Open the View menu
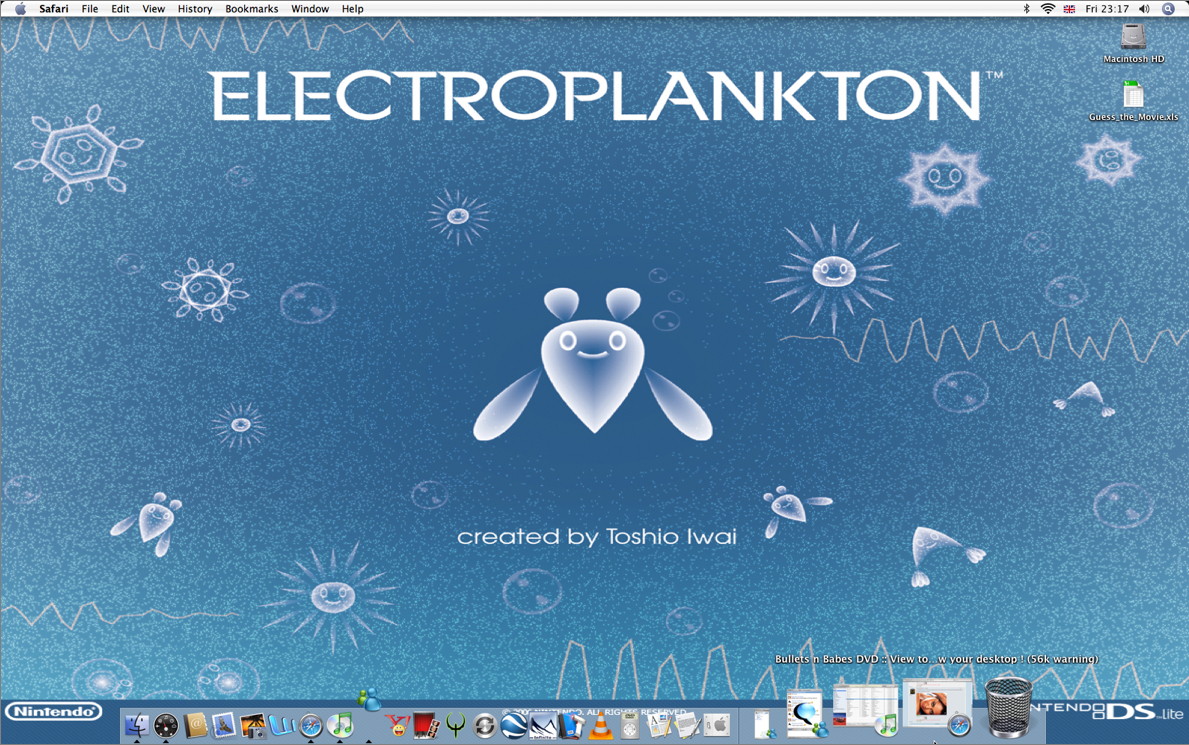Viewport: 1189px width, 745px height. pos(153,9)
